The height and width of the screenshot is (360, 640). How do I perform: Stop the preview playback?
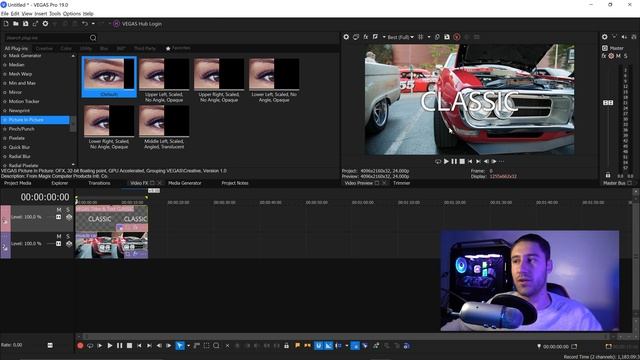tap(462, 162)
